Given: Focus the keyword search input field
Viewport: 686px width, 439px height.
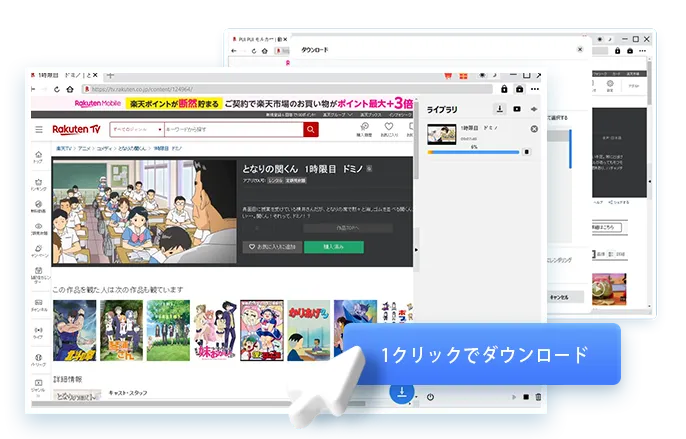Looking at the screenshot, I should (x=234, y=130).
